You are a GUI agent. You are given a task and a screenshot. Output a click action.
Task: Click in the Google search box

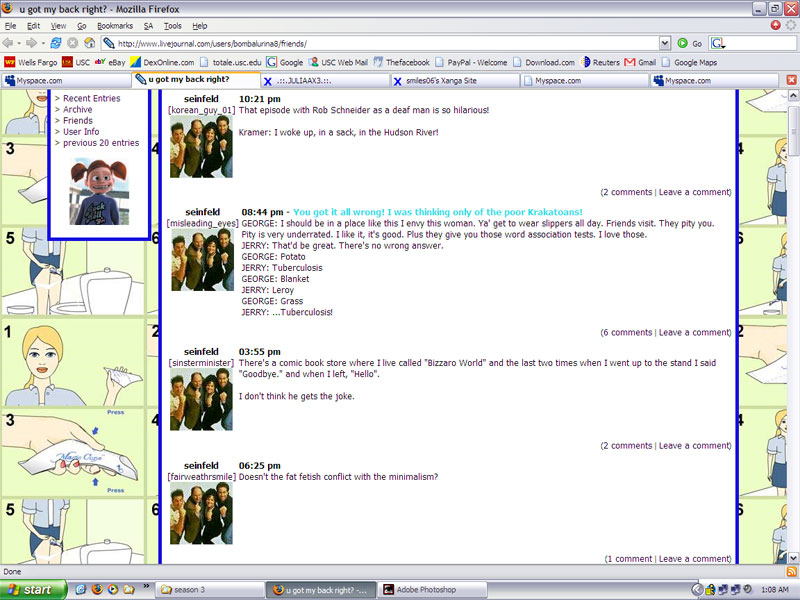[x=760, y=43]
